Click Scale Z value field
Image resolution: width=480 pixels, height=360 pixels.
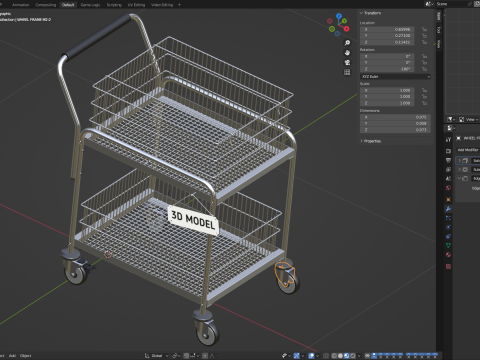tap(387, 103)
